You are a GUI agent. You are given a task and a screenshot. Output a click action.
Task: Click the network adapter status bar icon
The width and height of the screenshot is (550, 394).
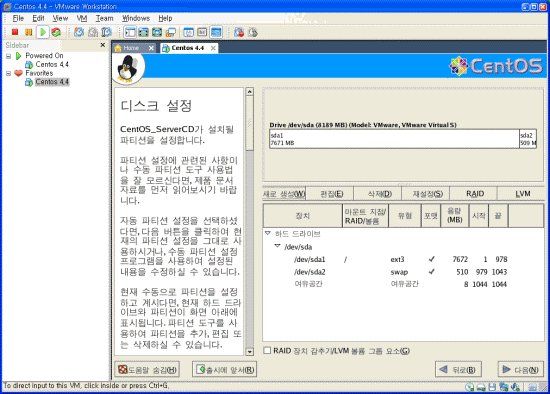click(x=504, y=387)
